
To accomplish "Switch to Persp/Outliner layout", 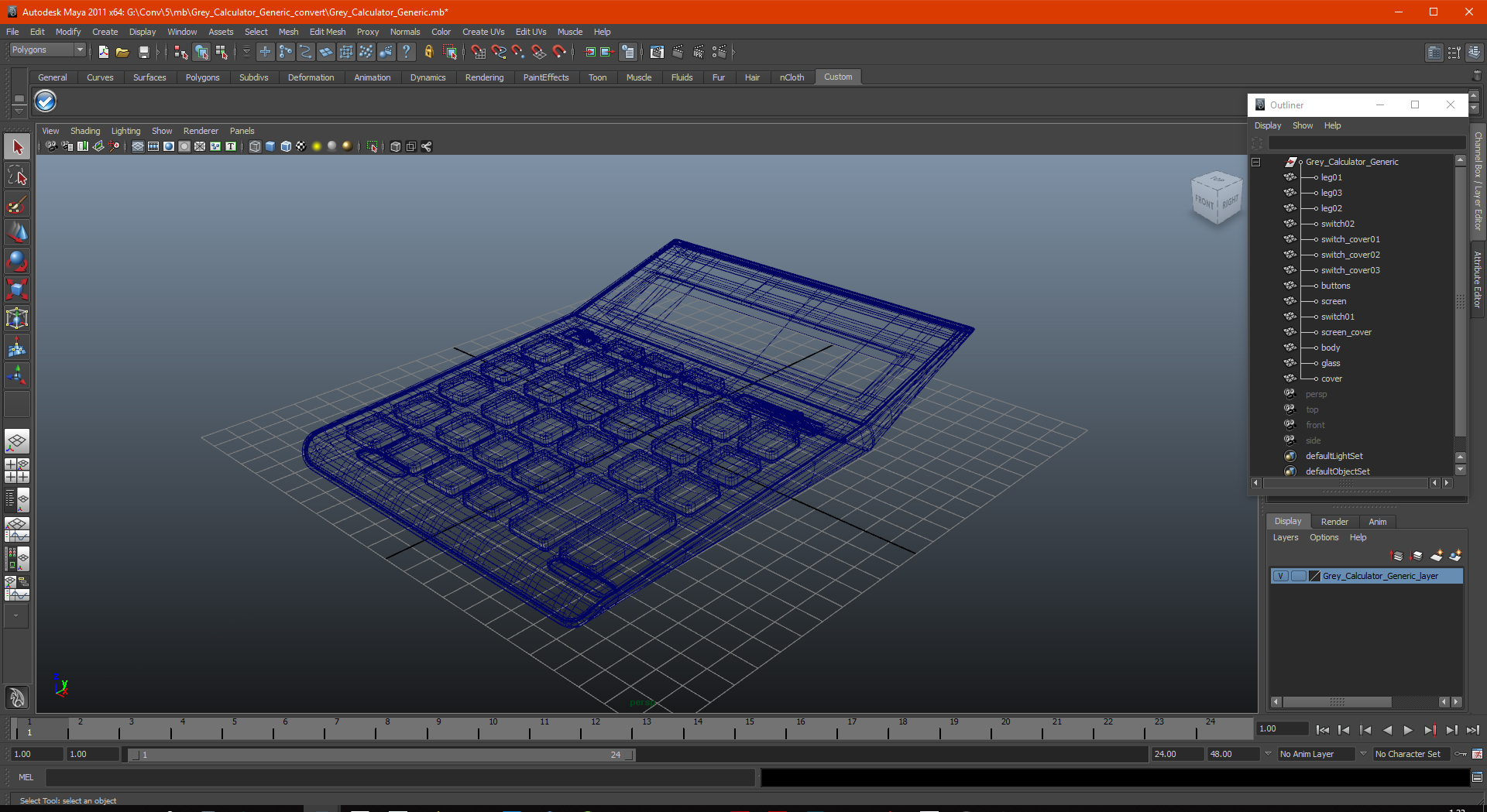I will click(17, 500).
